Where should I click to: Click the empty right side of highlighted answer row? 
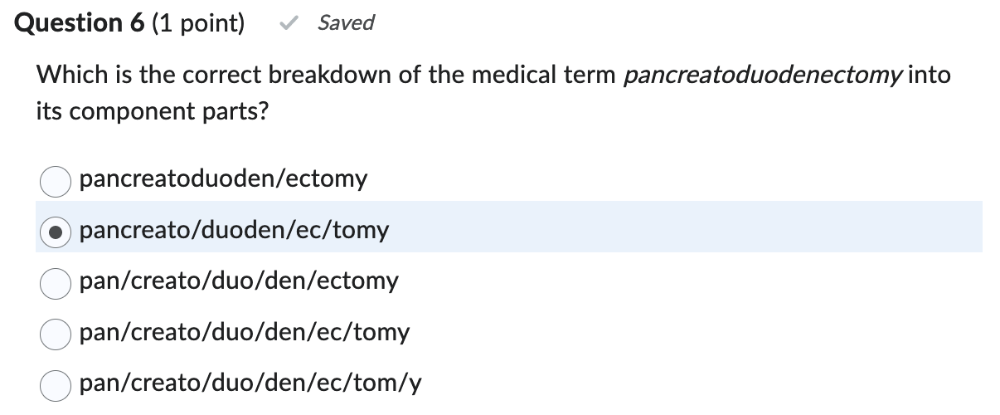point(700,231)
